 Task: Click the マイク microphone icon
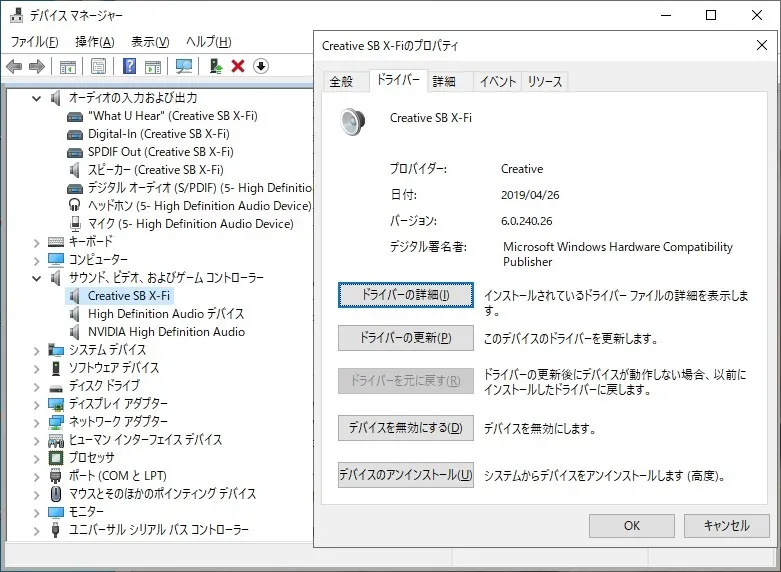click(75, 224)
